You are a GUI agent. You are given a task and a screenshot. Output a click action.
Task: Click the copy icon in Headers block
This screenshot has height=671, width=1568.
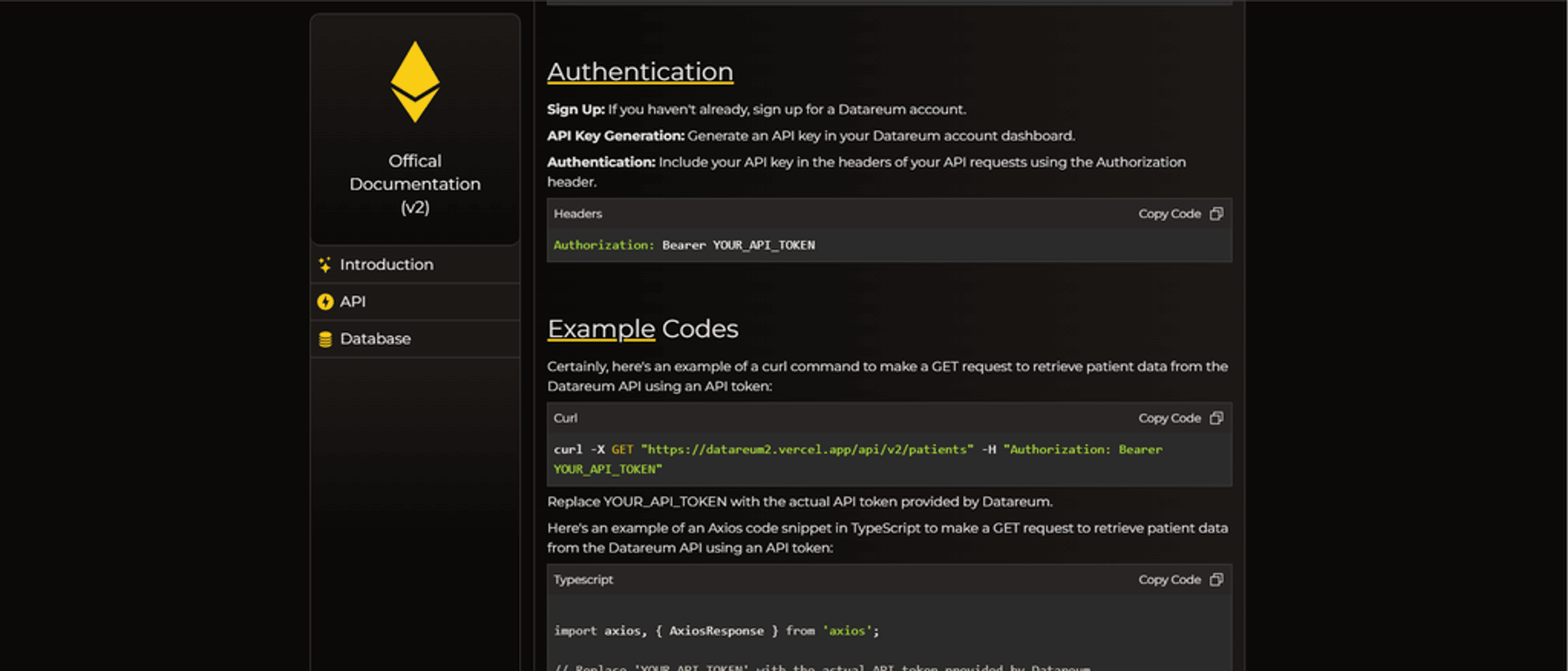[1216, 214]
